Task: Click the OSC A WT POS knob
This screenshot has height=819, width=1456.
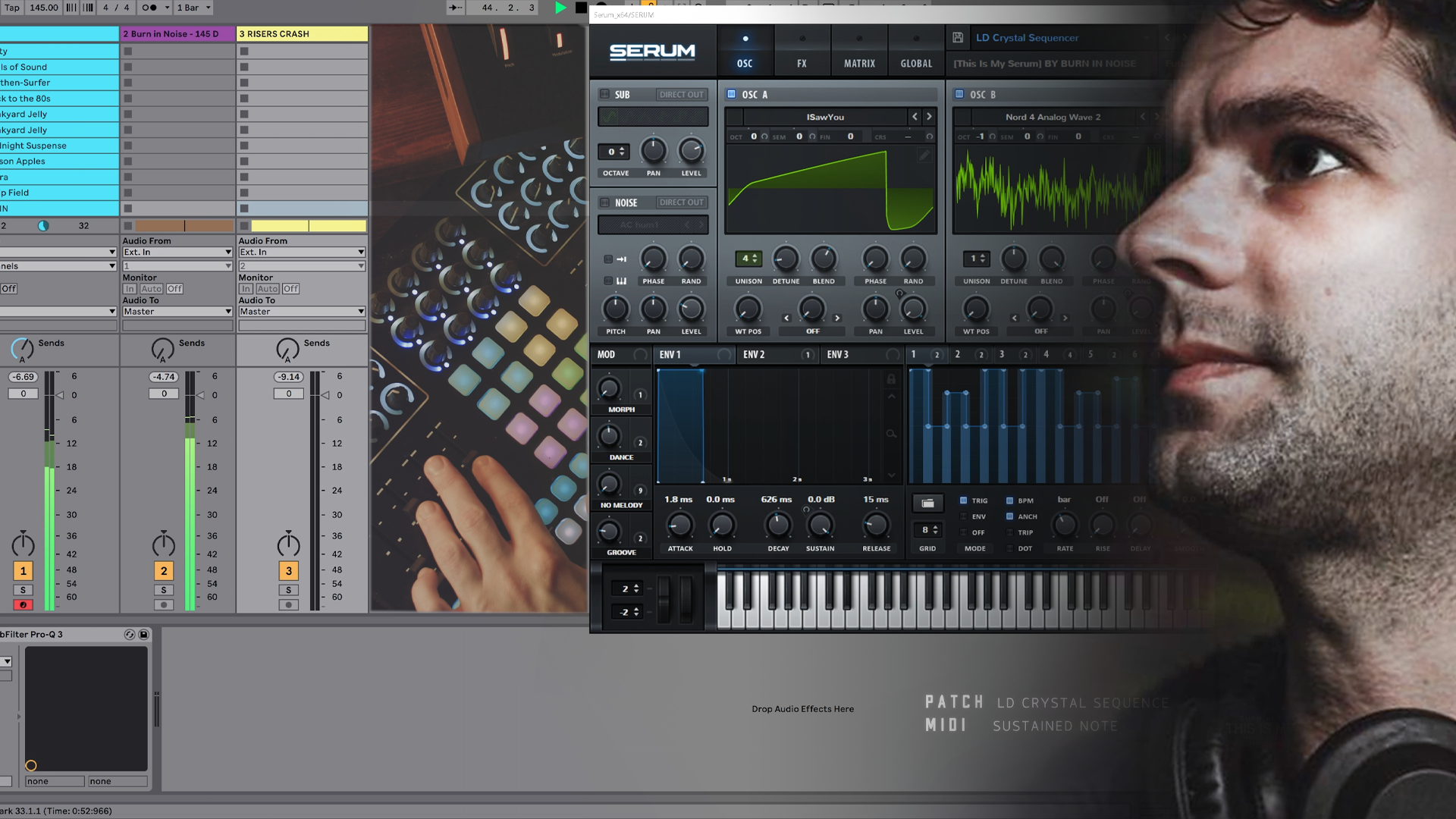Action: (748, 309)
